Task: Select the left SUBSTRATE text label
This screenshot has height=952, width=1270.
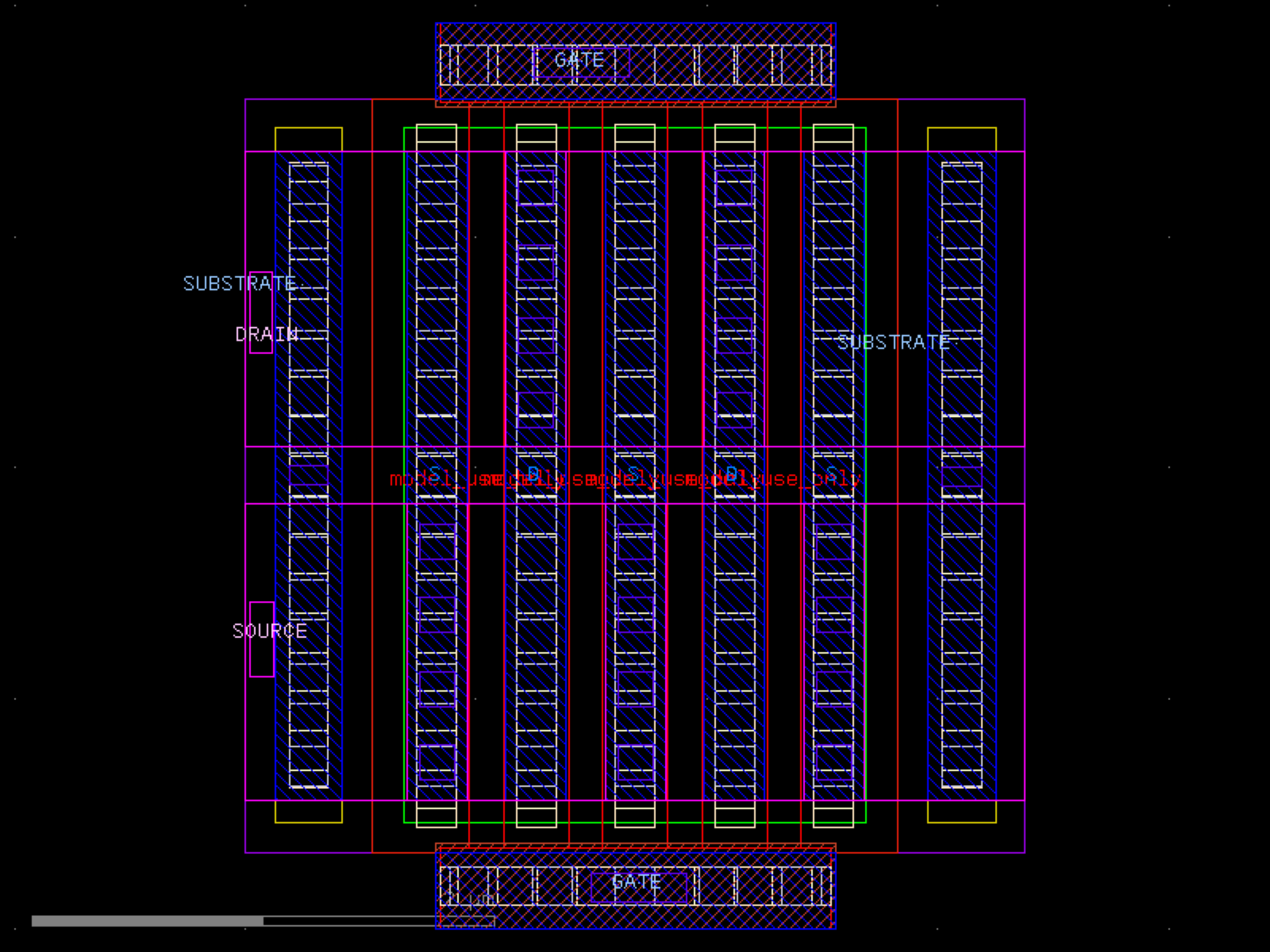Action: pos(239,284)
